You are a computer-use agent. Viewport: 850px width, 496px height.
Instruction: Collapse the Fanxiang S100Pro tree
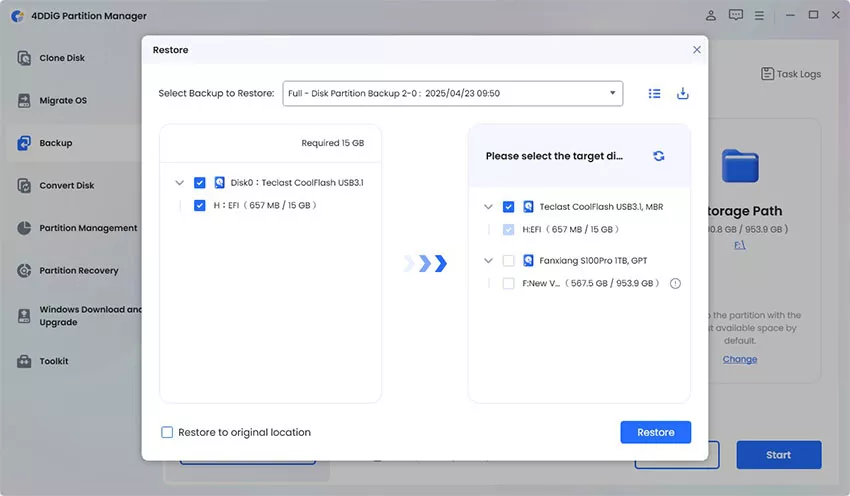pos(488,261)
